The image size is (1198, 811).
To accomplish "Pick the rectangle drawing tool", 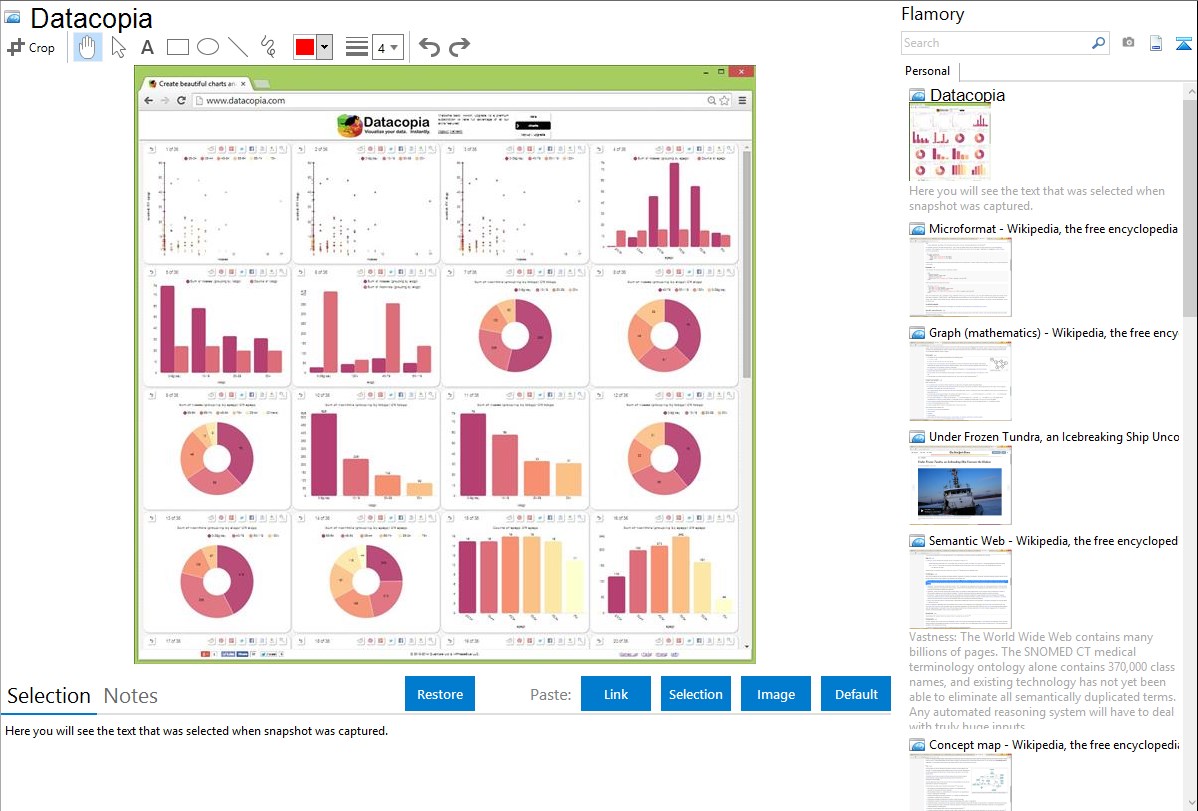I will pos(177,47).
